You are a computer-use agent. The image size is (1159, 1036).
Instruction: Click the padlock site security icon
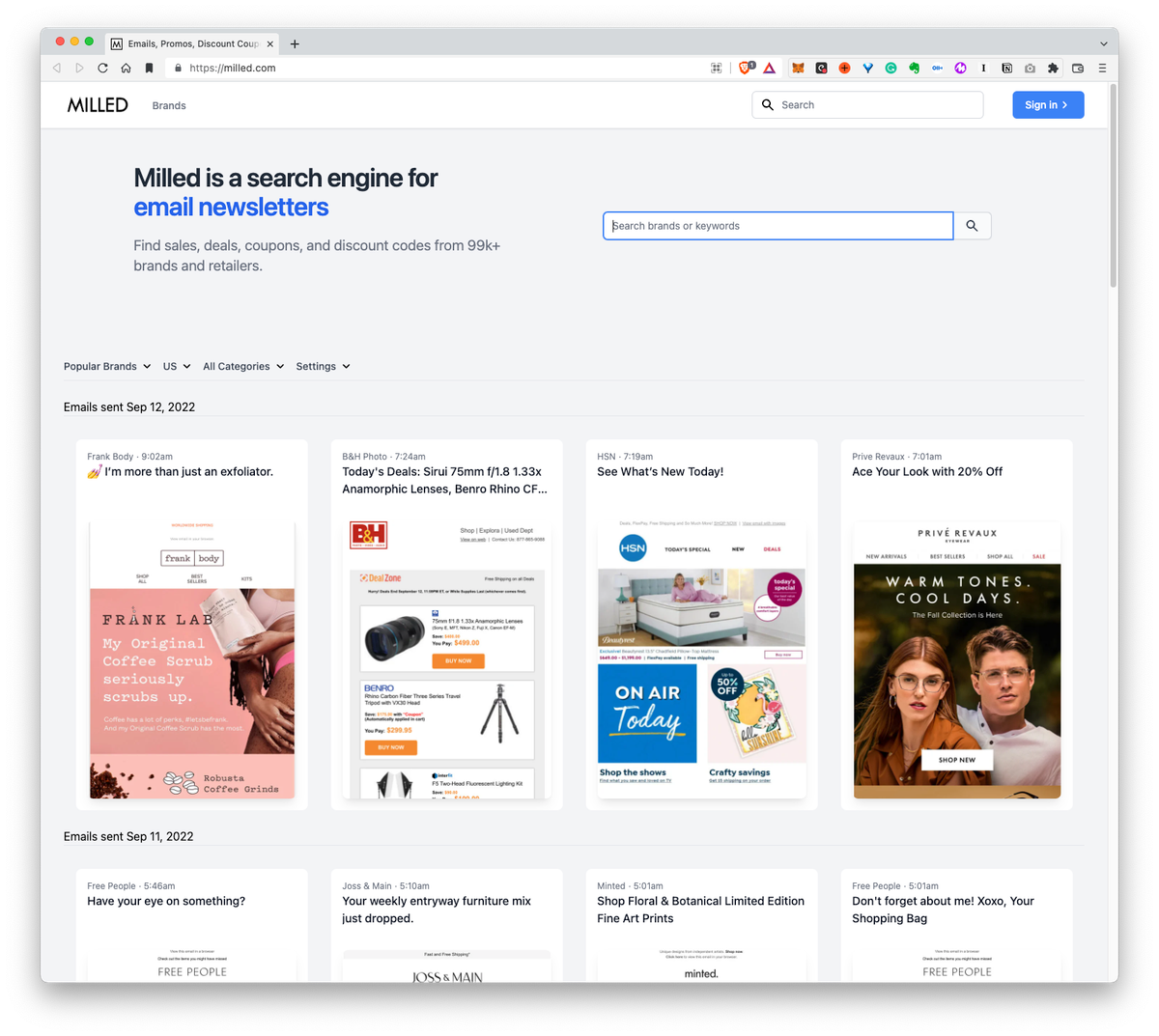click(178, 69)
